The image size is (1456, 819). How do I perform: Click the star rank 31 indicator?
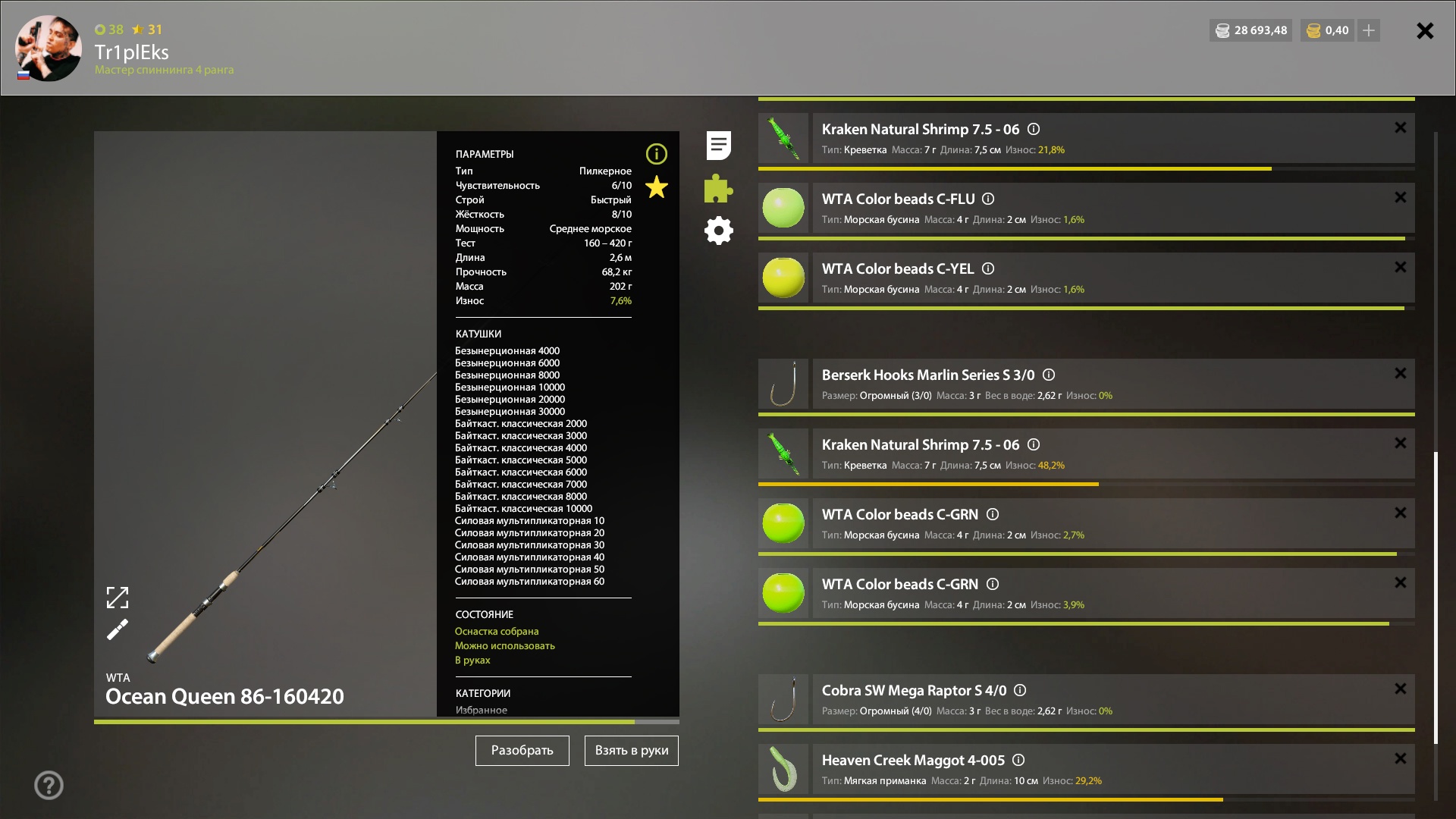coord(147,30)
